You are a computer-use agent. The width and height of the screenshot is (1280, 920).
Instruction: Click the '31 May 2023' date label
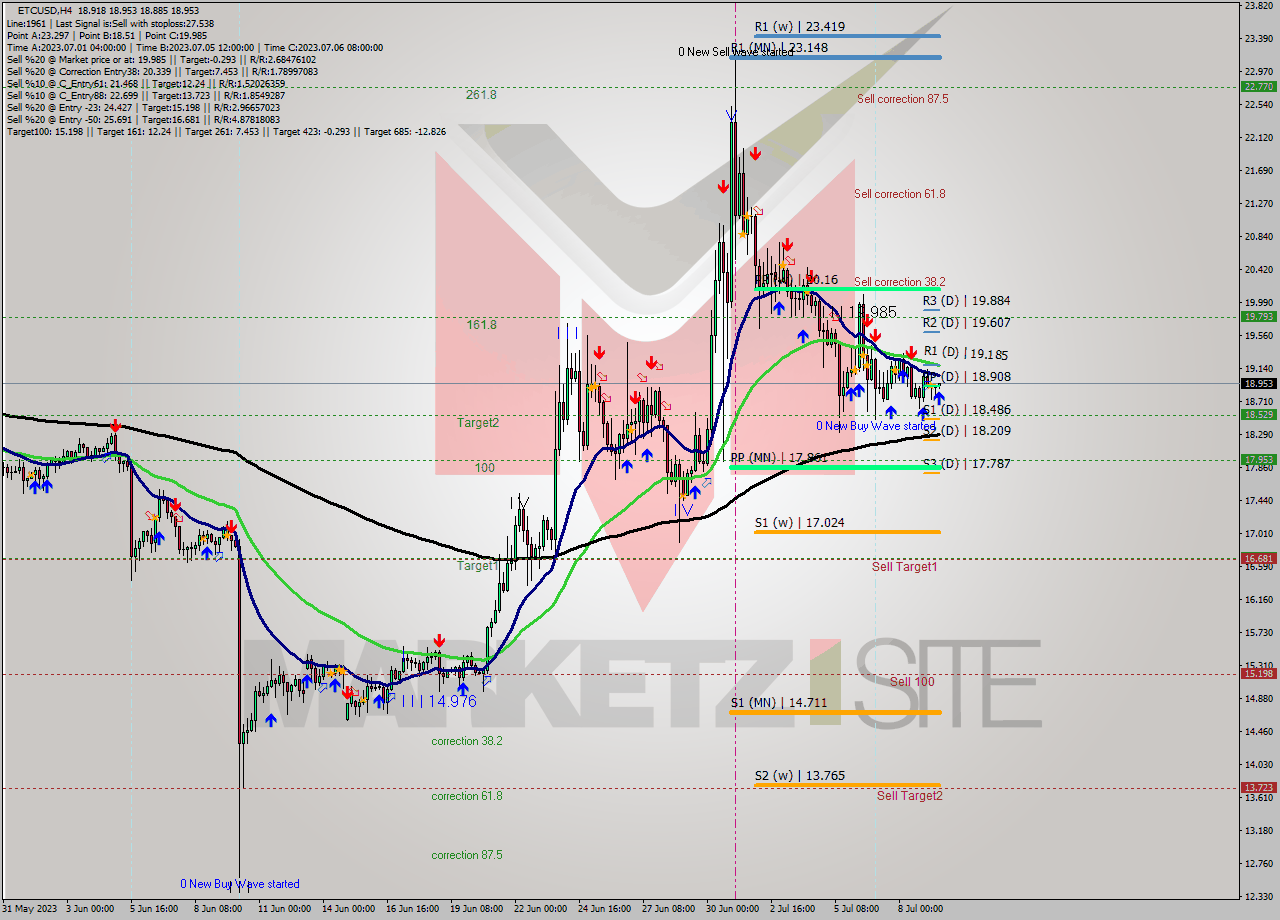(30, 909)
